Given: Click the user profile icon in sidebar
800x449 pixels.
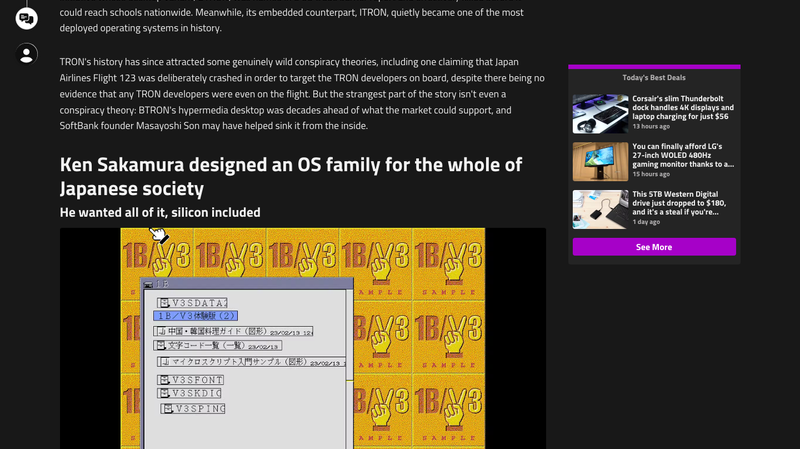Looking at the screenshot, I should [x=27, y=54].
